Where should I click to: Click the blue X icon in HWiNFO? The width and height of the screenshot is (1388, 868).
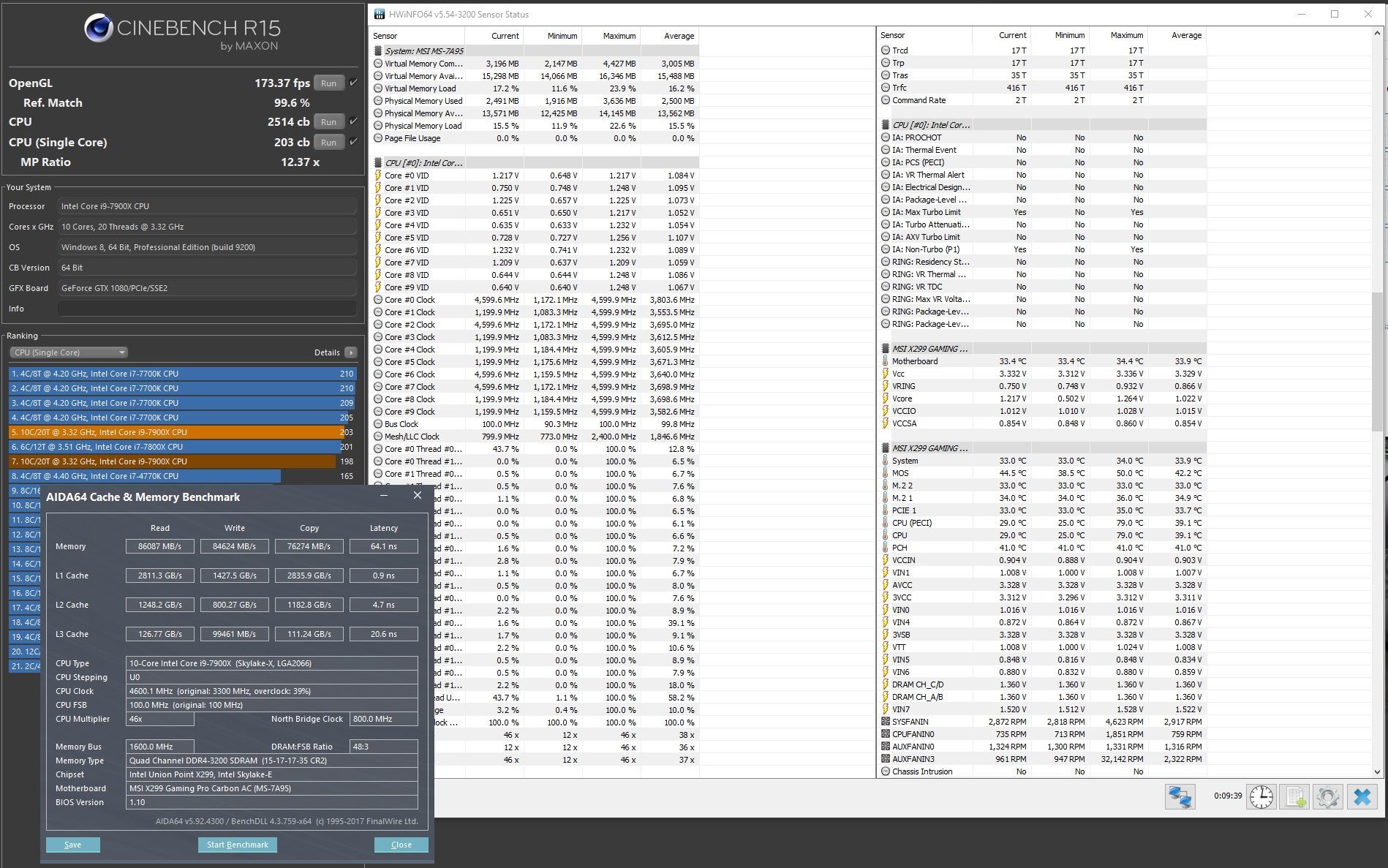1362,796
